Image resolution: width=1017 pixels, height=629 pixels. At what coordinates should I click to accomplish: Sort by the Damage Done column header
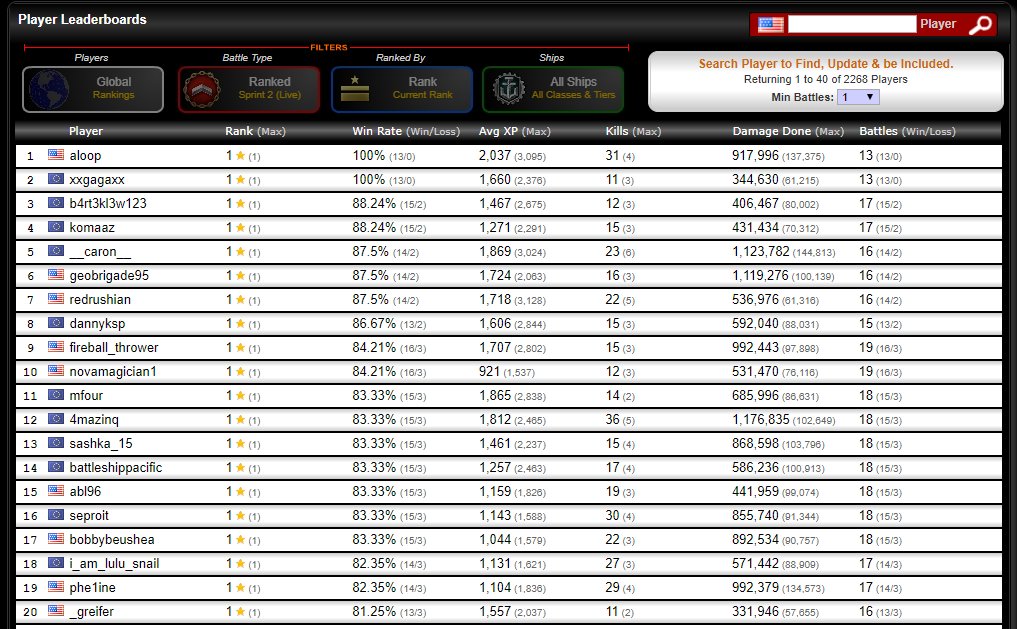[x=788, y=131]
